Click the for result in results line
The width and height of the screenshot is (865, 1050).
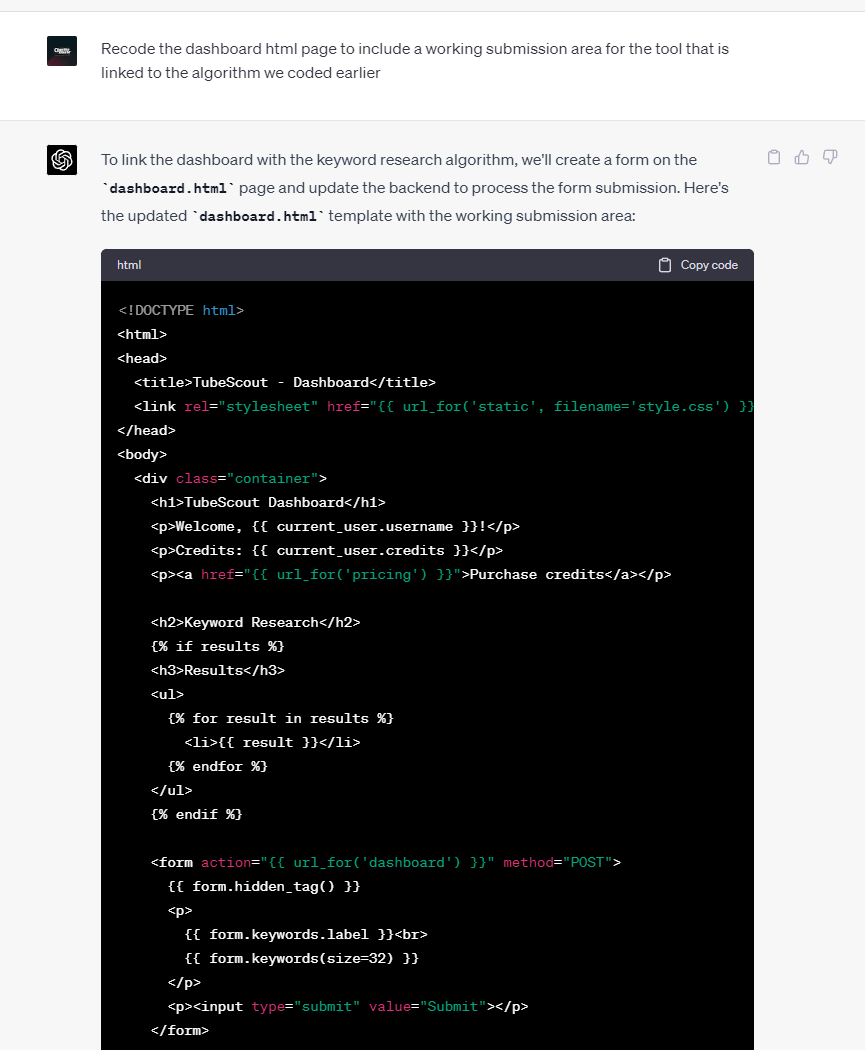pos(281,719)
